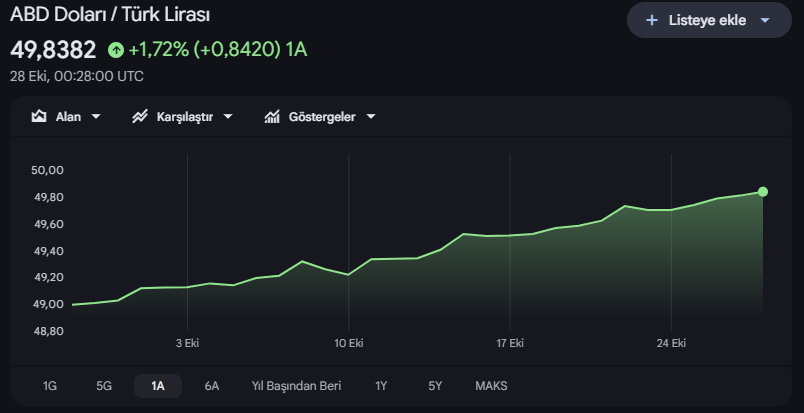Choose the Yıl Başından Beri range
Screen dimensions: 804x413
click(296, 386)
